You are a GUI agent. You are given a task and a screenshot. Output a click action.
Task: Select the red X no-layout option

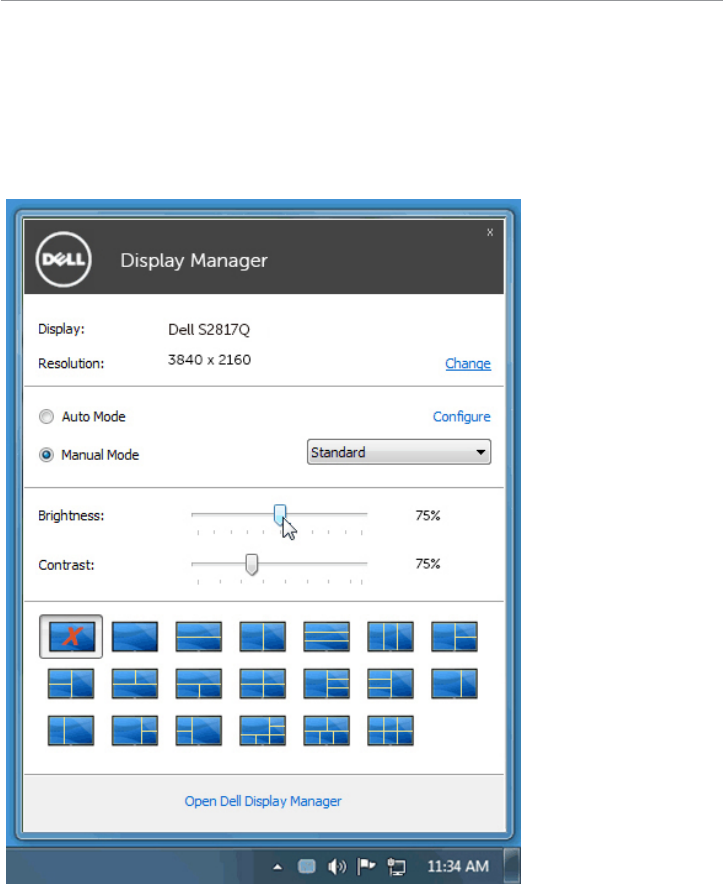point(71,637)
